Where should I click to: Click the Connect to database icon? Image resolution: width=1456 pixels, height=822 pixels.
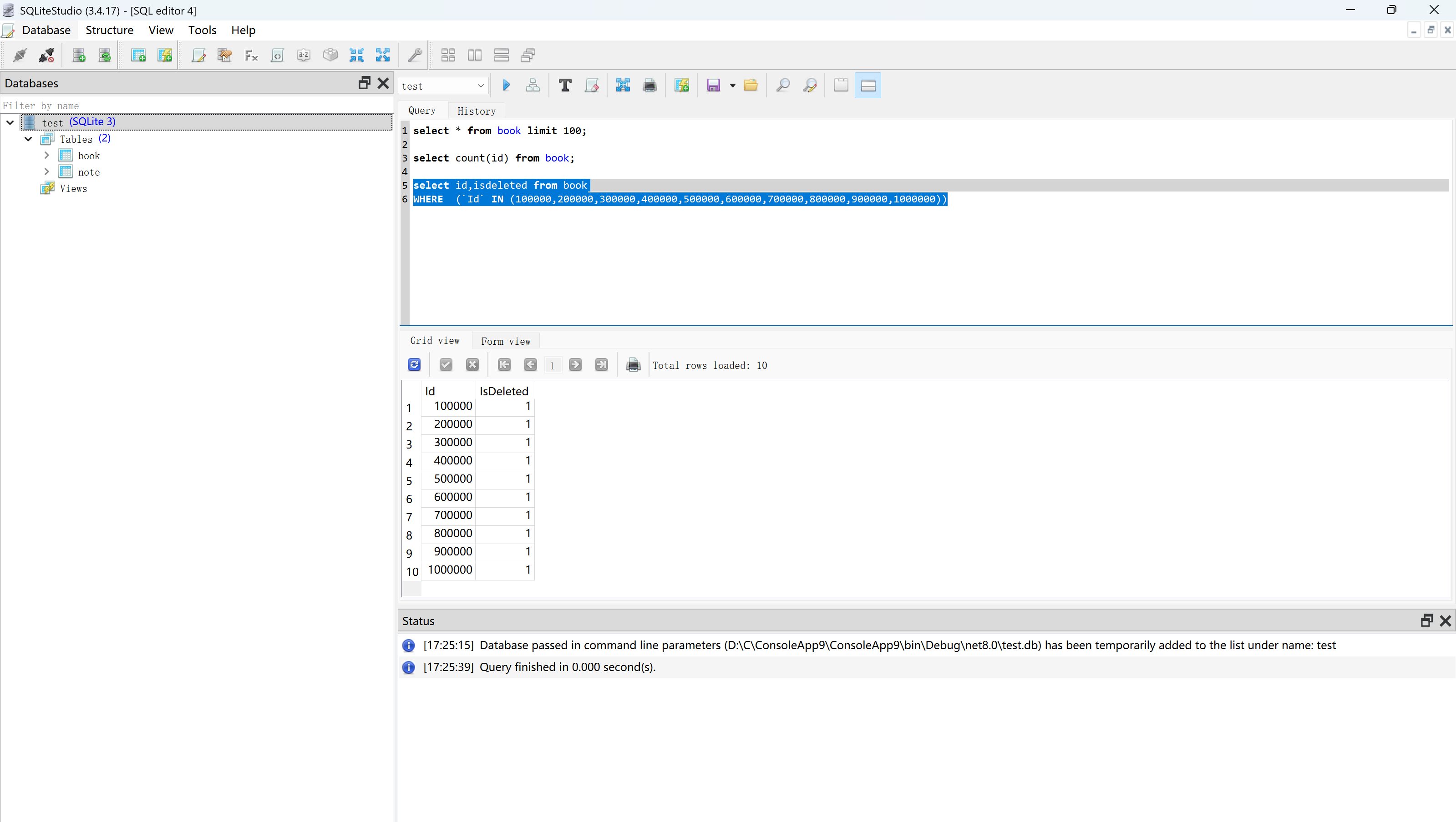click(x=20, y=55)
